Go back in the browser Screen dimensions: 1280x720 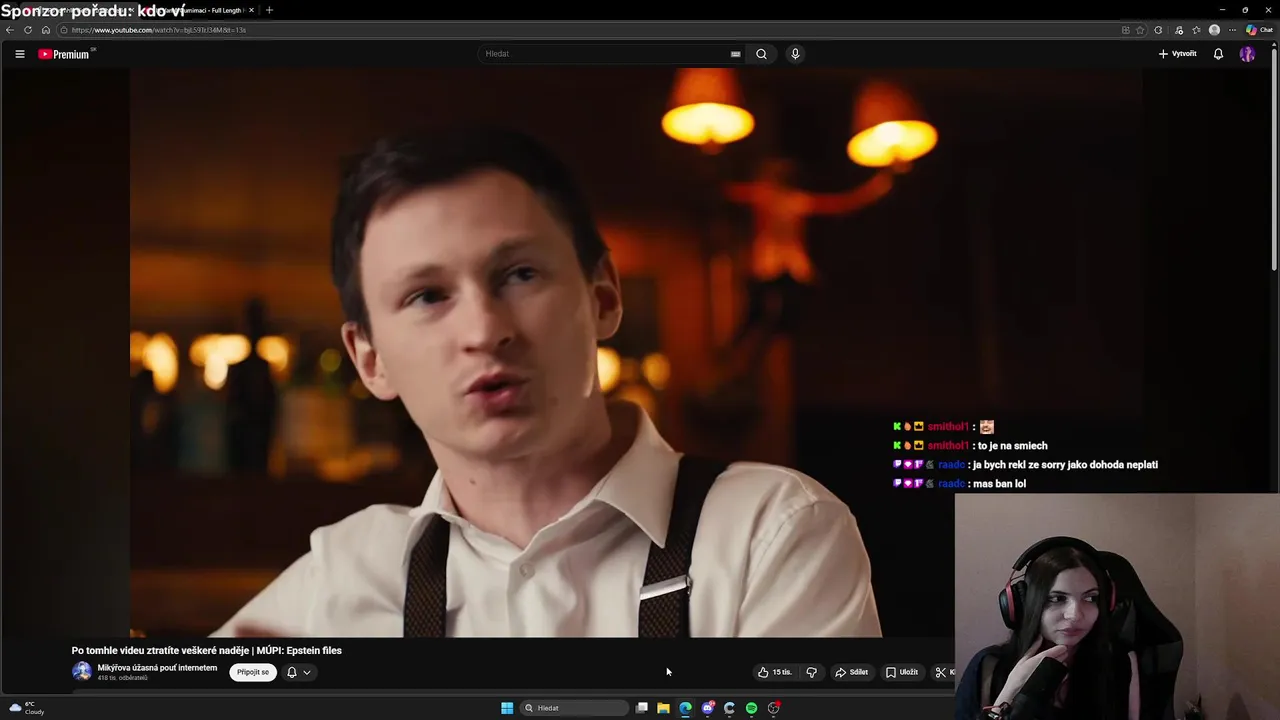(10, 30)
